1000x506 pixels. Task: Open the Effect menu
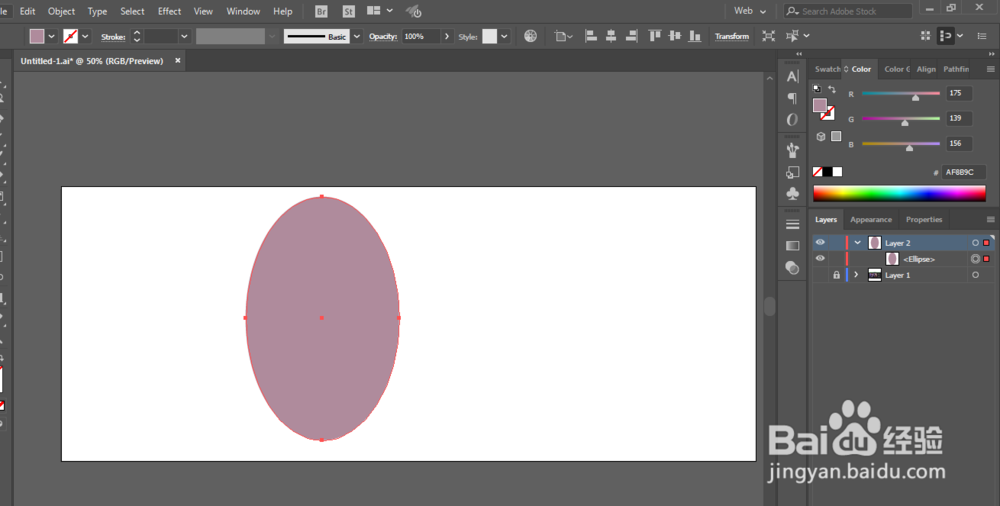170,11
